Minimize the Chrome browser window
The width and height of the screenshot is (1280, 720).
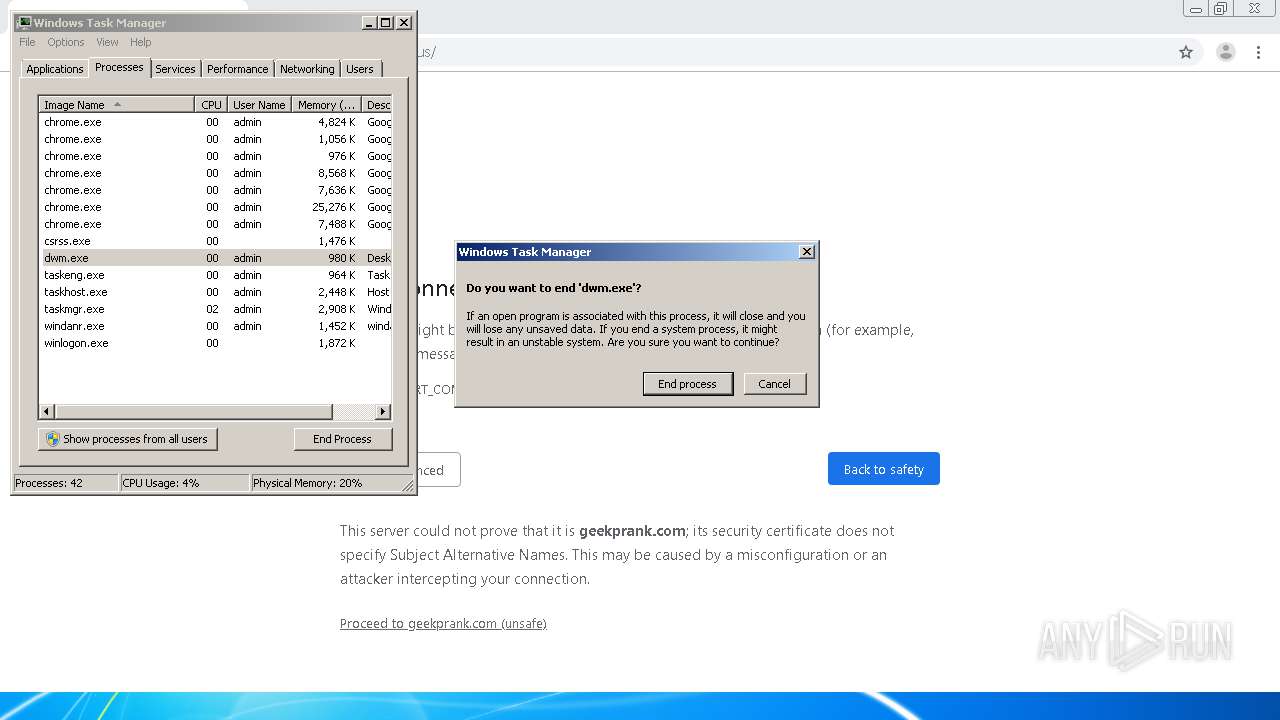(1196, 9)
